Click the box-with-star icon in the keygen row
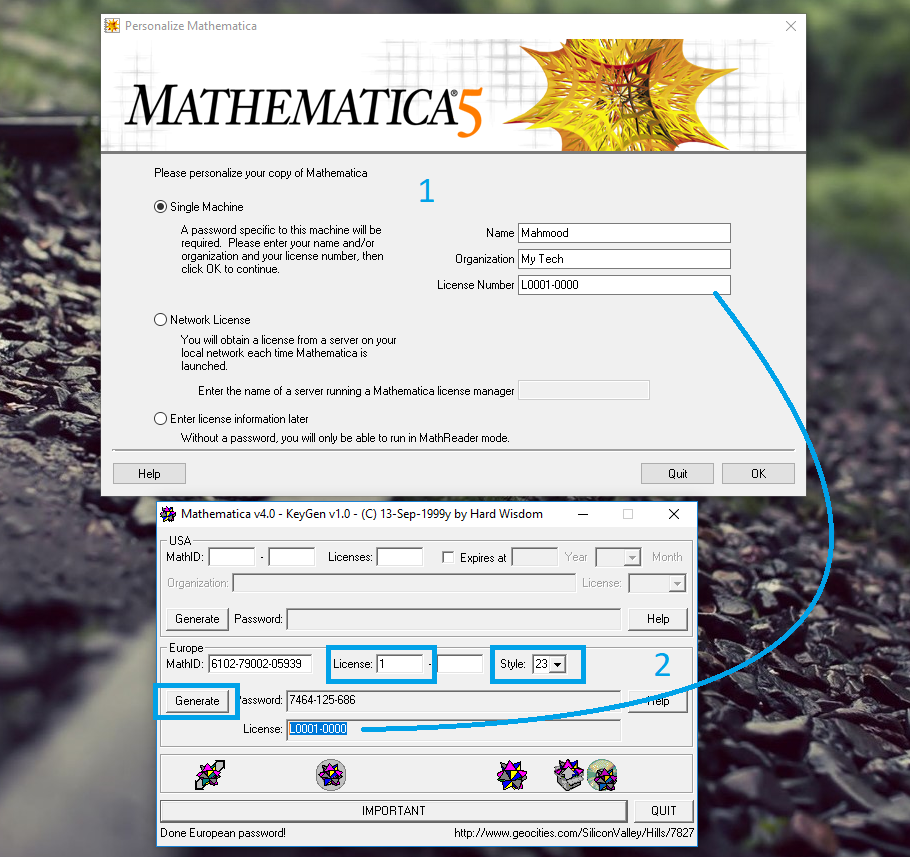The image size is (910, 857). point(567,773)
